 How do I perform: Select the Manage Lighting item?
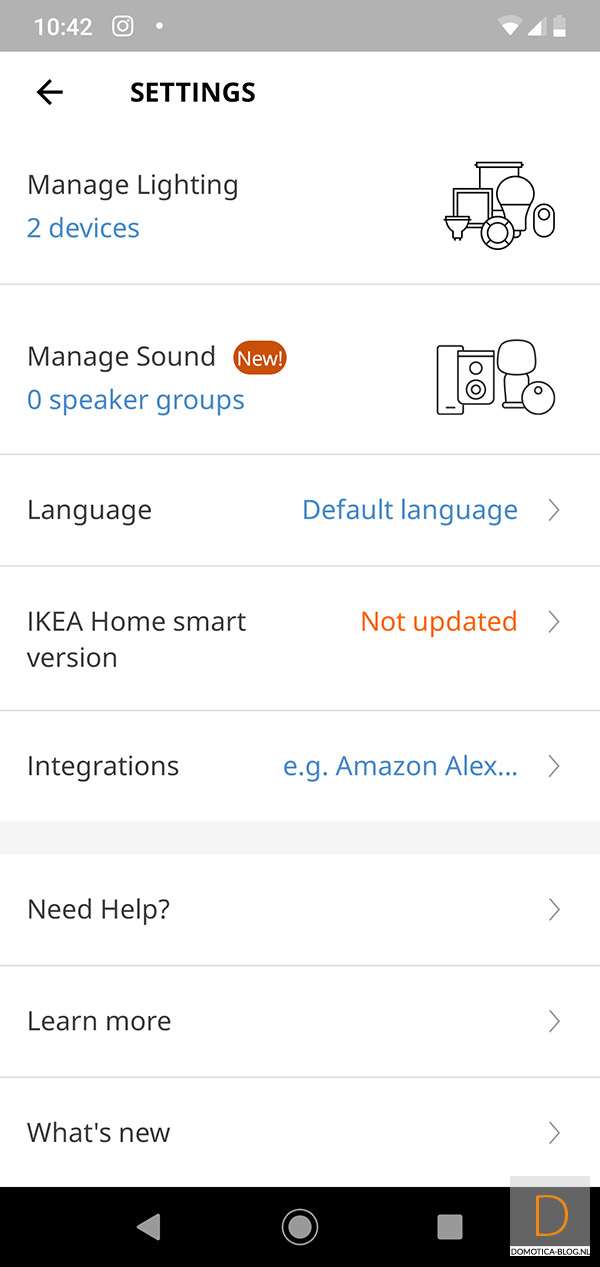pyautogui.click(x=132, y=185)
